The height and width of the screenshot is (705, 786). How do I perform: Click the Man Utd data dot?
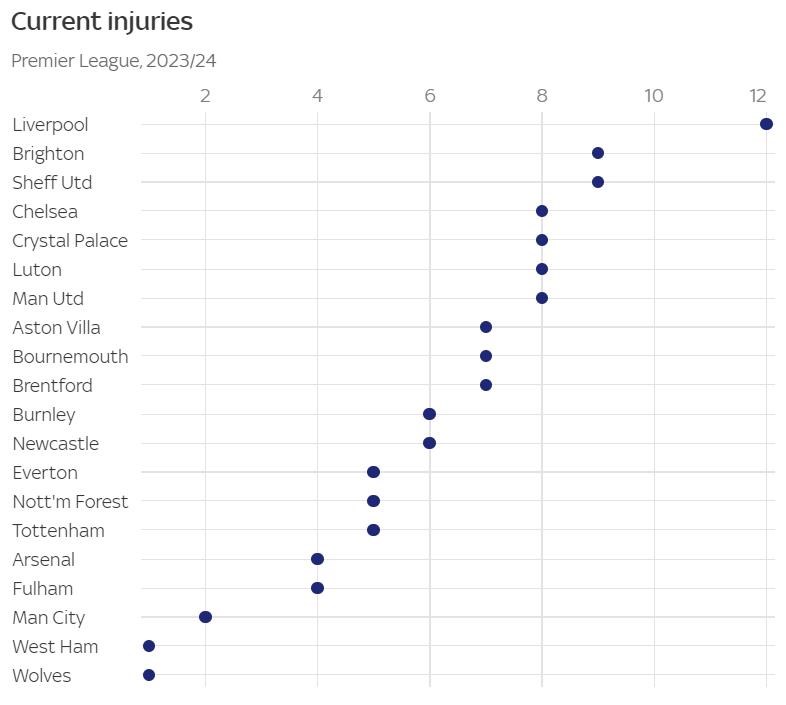tap(542, 298)
